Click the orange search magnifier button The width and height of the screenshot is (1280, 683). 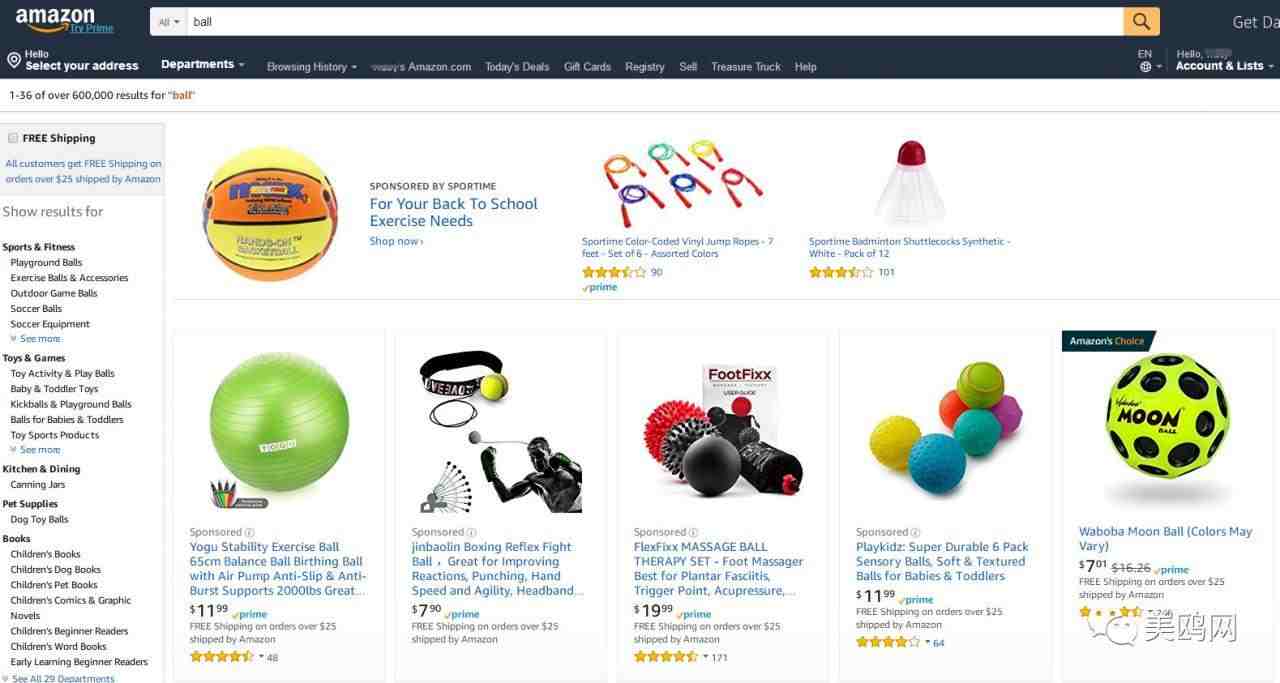pos(1141,21)
